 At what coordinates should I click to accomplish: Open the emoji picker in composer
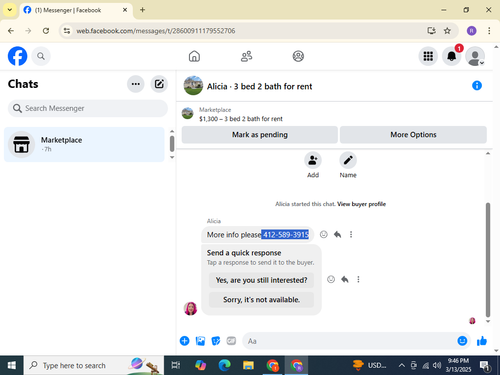click(x=462, y=341)
